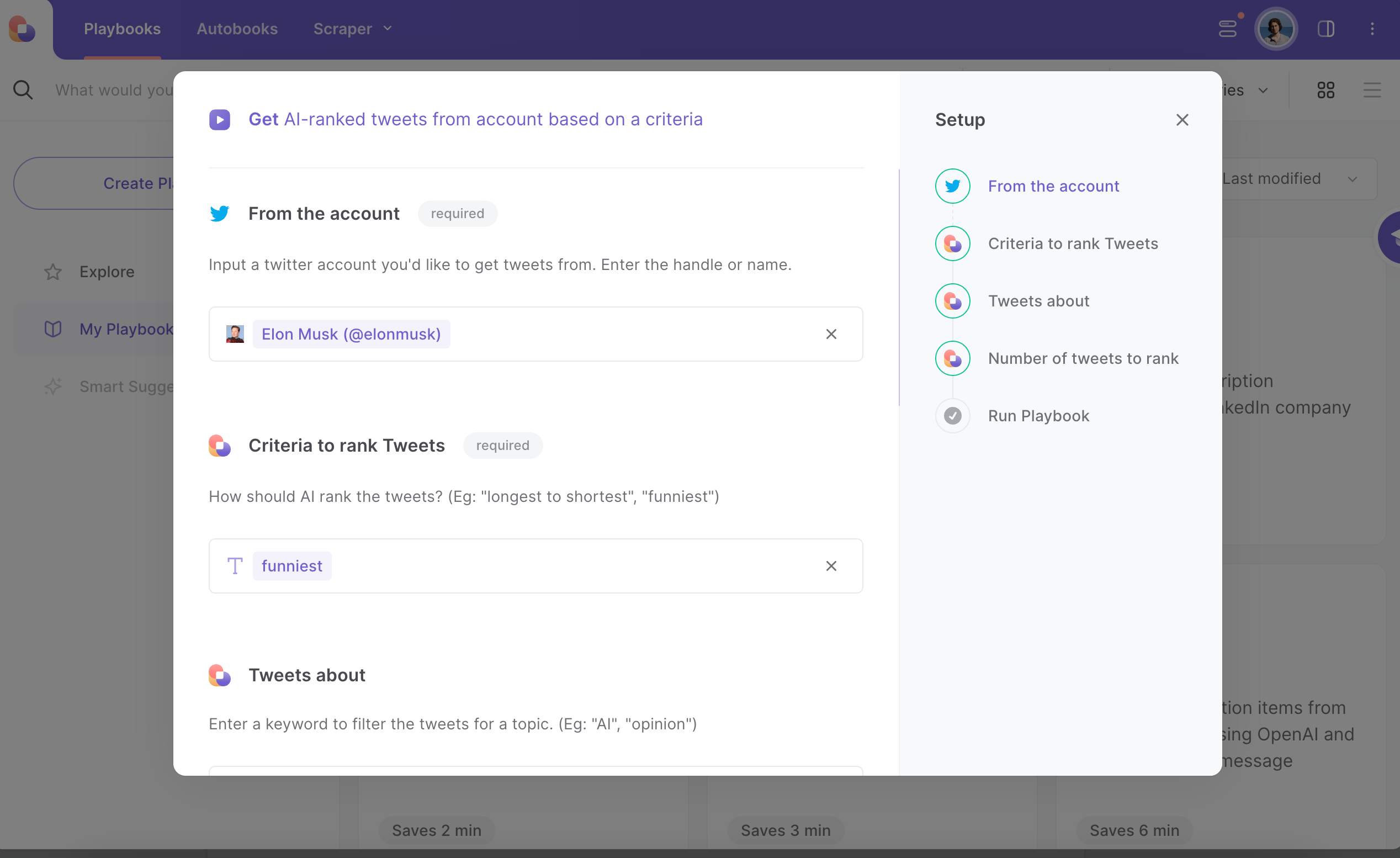Click the list view hamburger icon
The image size is (1400, 858).
pos(1372,90)
